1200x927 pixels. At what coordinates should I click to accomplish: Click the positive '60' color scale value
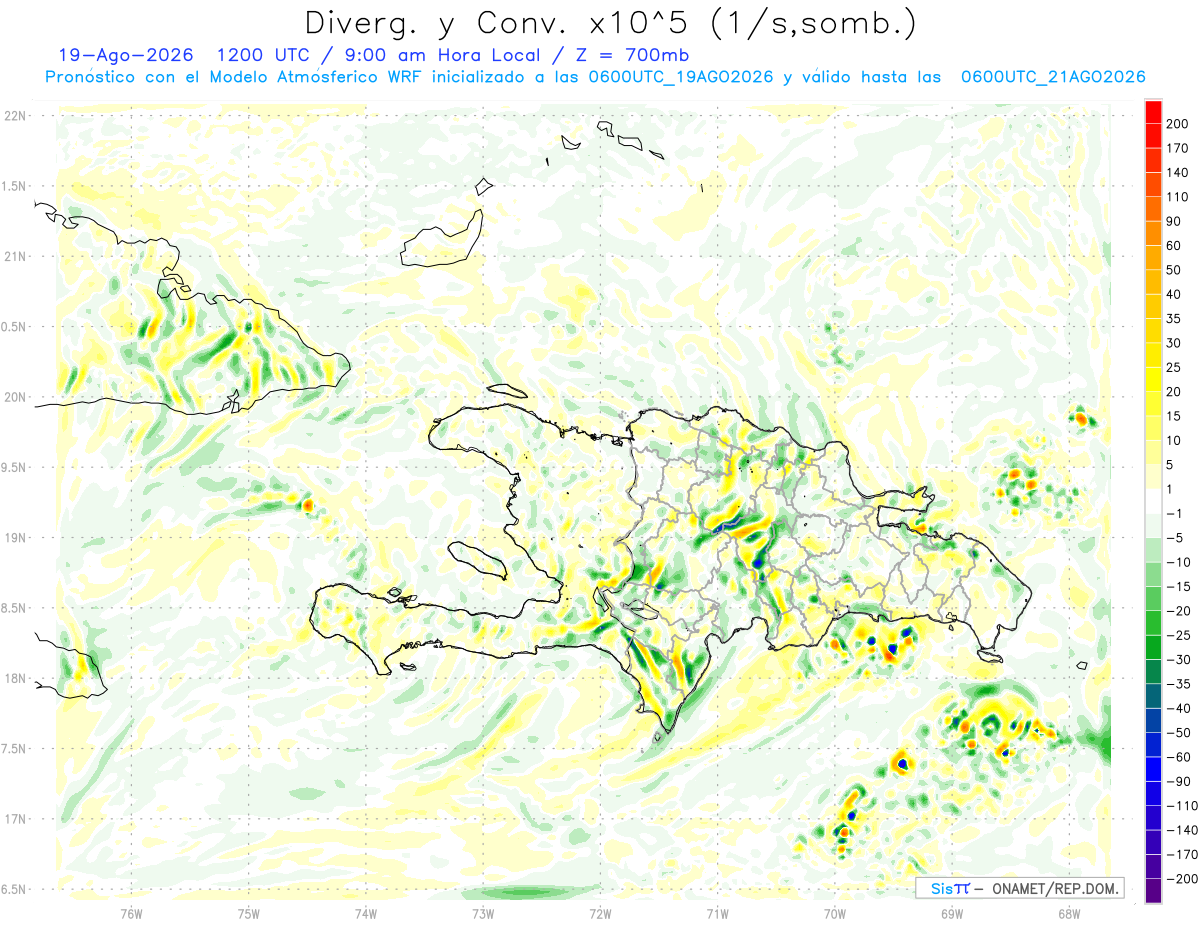tap(1173, 245)
